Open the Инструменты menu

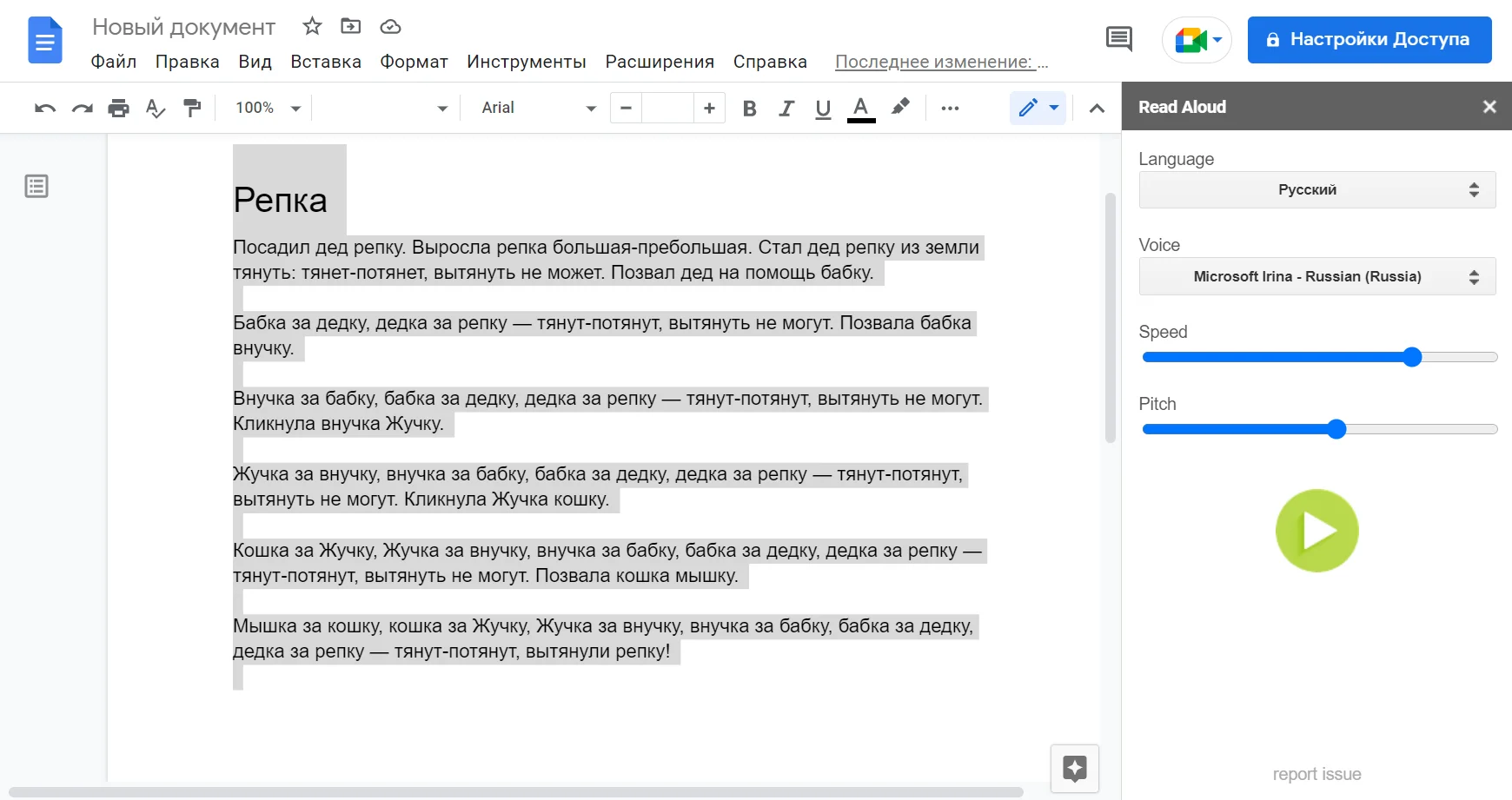pos(527,62)
